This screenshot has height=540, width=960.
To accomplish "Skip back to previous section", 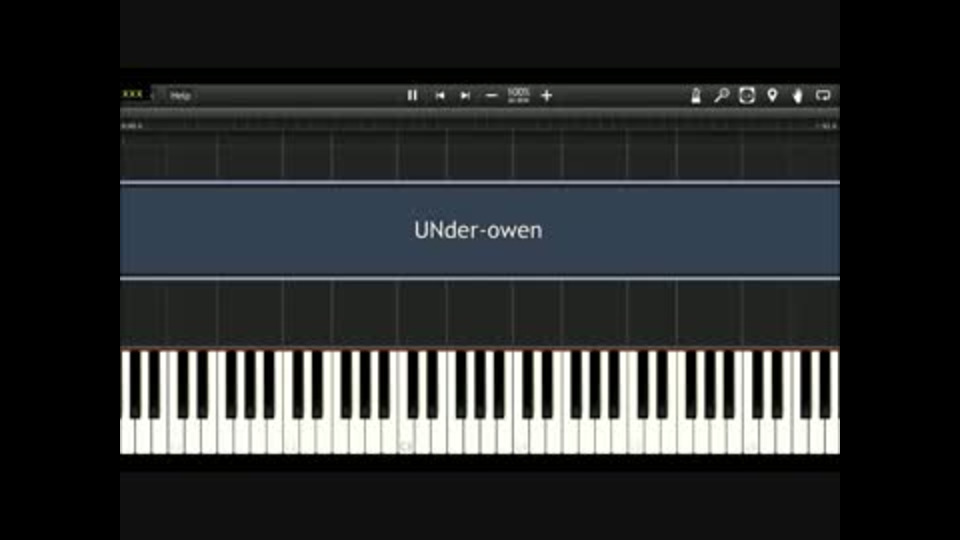I will (x=440, y=96).
